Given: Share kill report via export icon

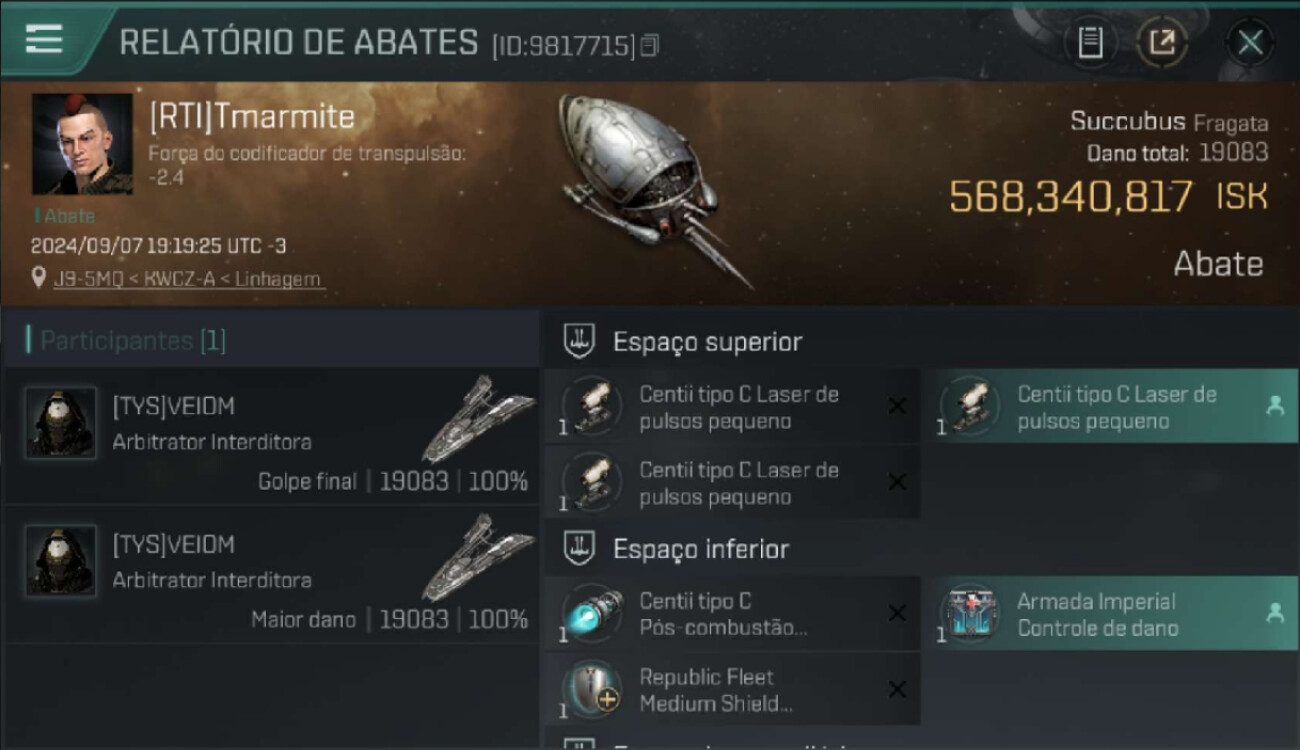Looking at the screenshot, I should pos(1162,43).
